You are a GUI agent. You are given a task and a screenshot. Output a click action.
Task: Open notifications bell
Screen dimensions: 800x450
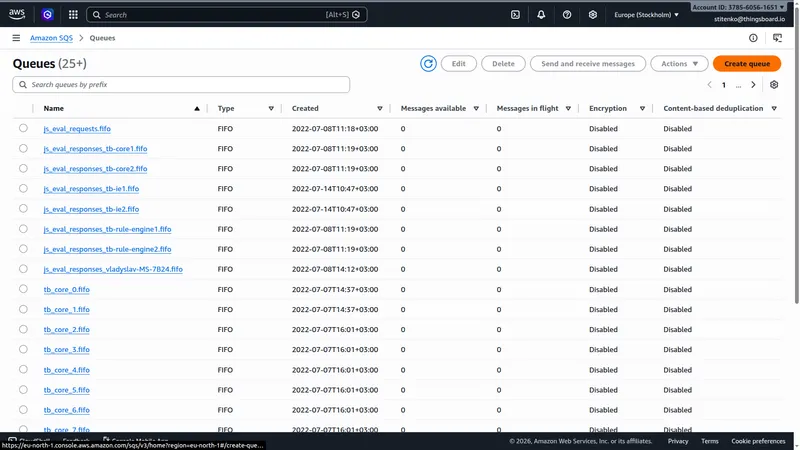point(541,15)
